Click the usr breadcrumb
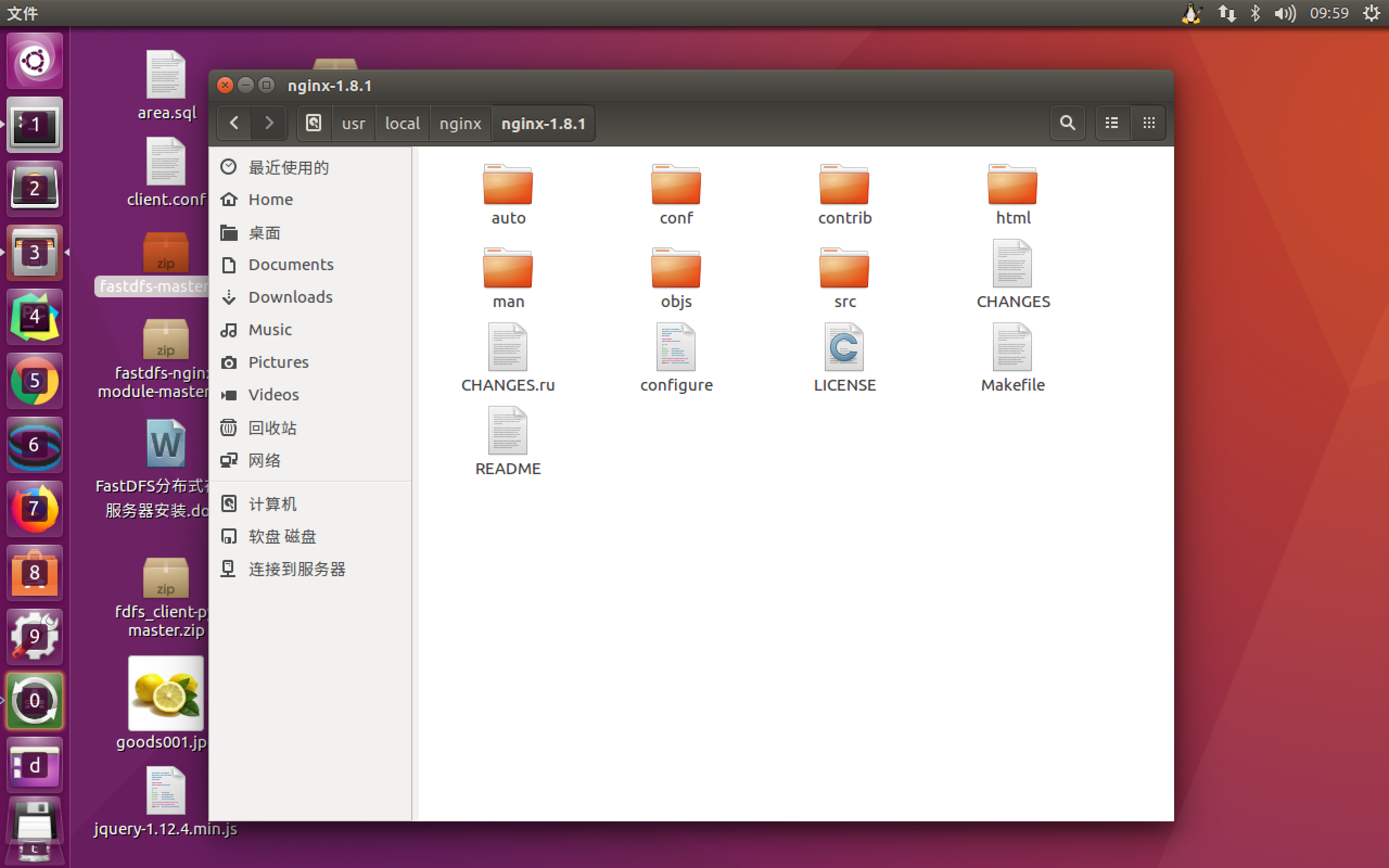The height and width of the screenshot is (868, 1389). [x=354, y=124]
